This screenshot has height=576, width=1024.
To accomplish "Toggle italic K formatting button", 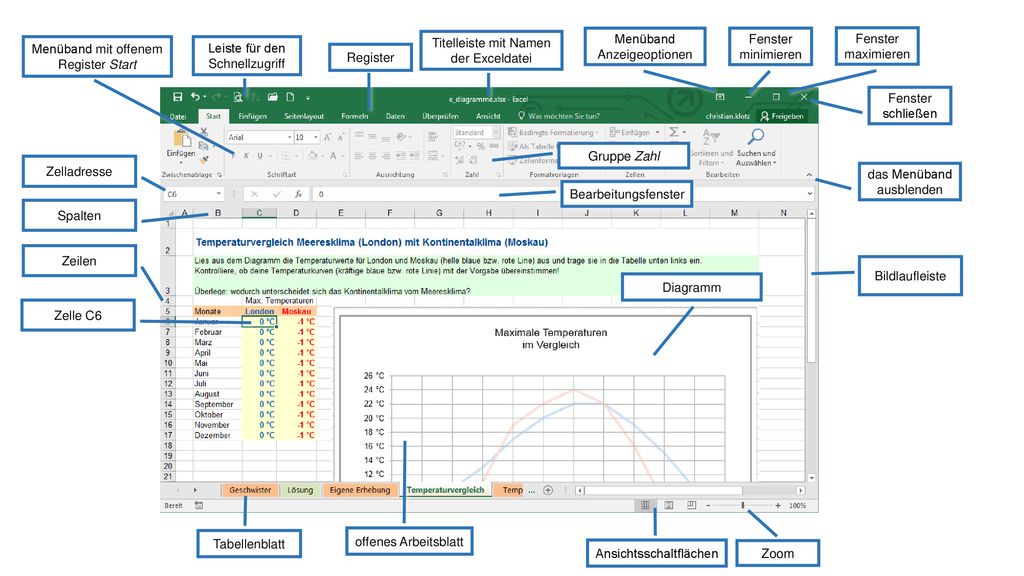I will click(x=246, y=156).
